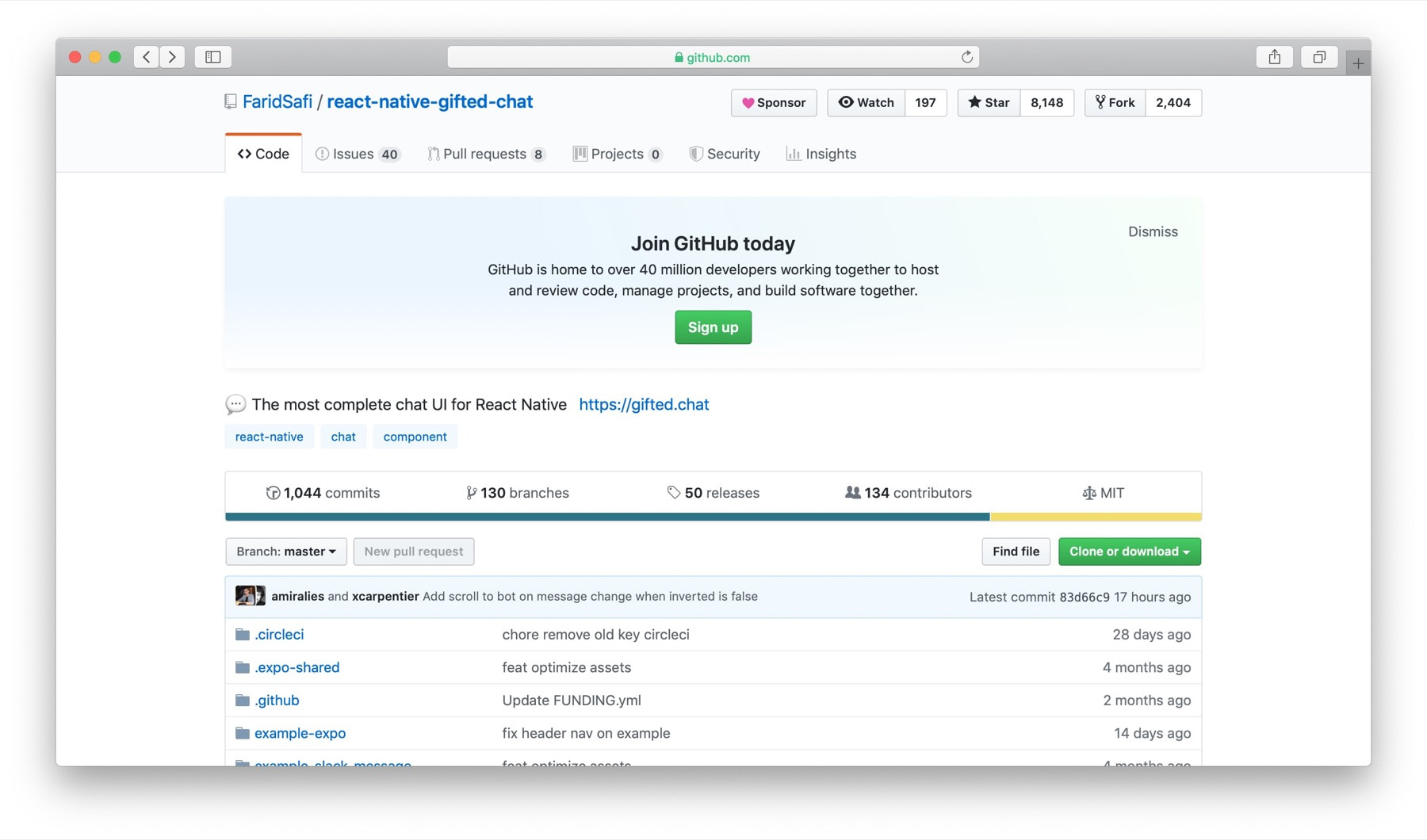1427x840 pixels.
Task: View the 50 releases
Action: click(x=713, y=493)
